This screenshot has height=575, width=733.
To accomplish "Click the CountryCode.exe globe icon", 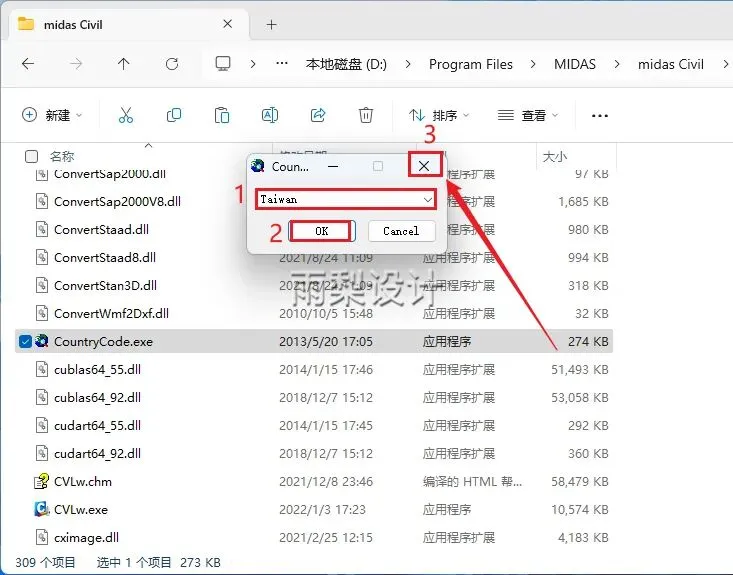I will tap(42, 341).
